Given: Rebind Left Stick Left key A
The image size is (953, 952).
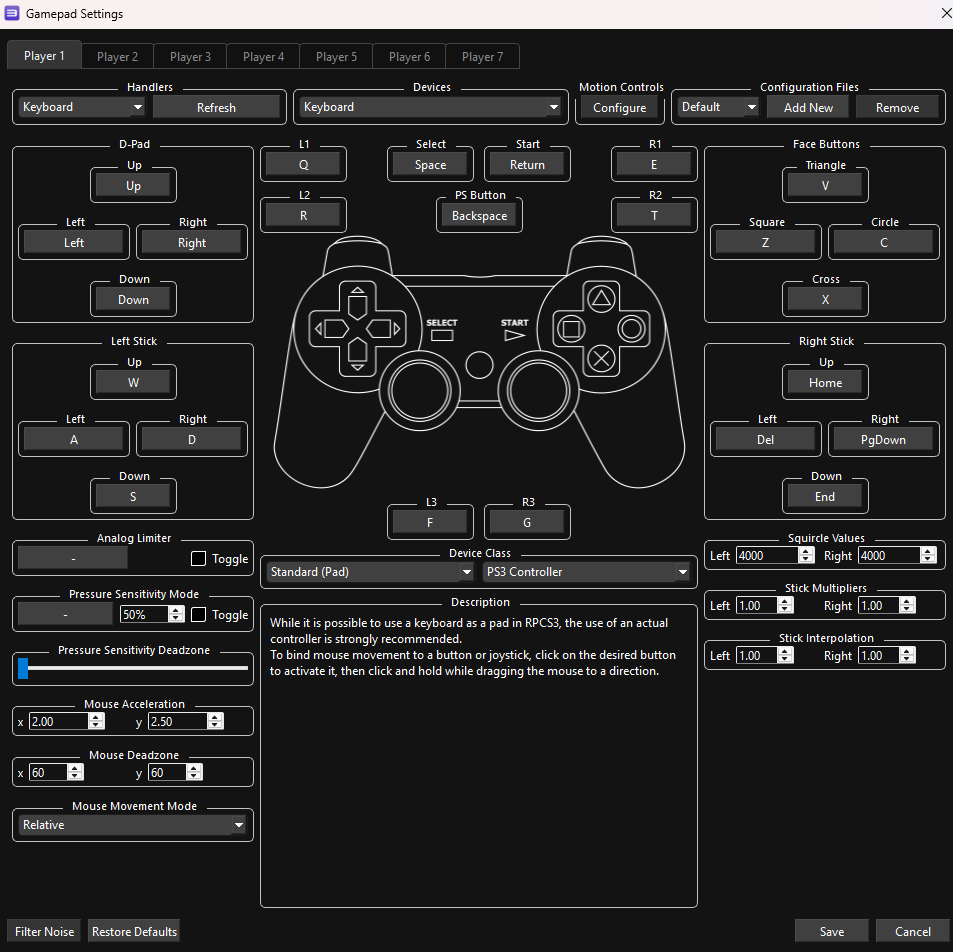Looking at the screenshot, I should point(74,440).
